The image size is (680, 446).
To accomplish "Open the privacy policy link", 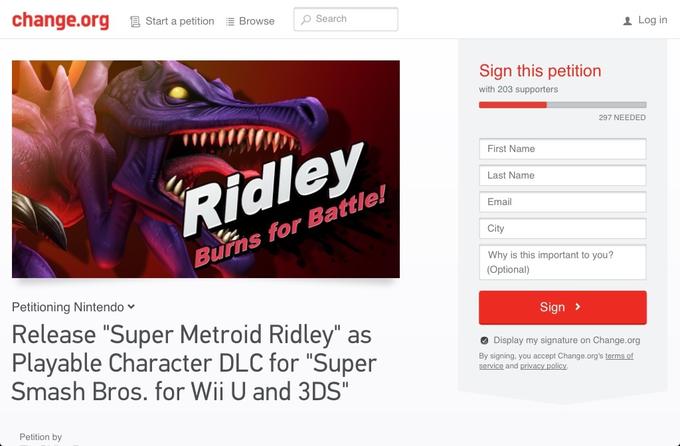I will click(x=543, y=366).
